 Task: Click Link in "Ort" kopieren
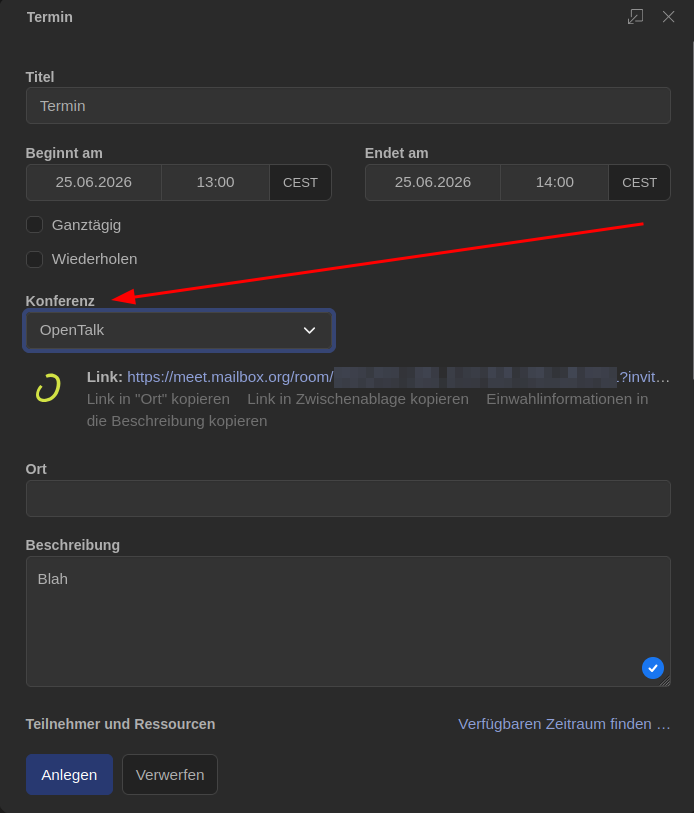point(158,399)
